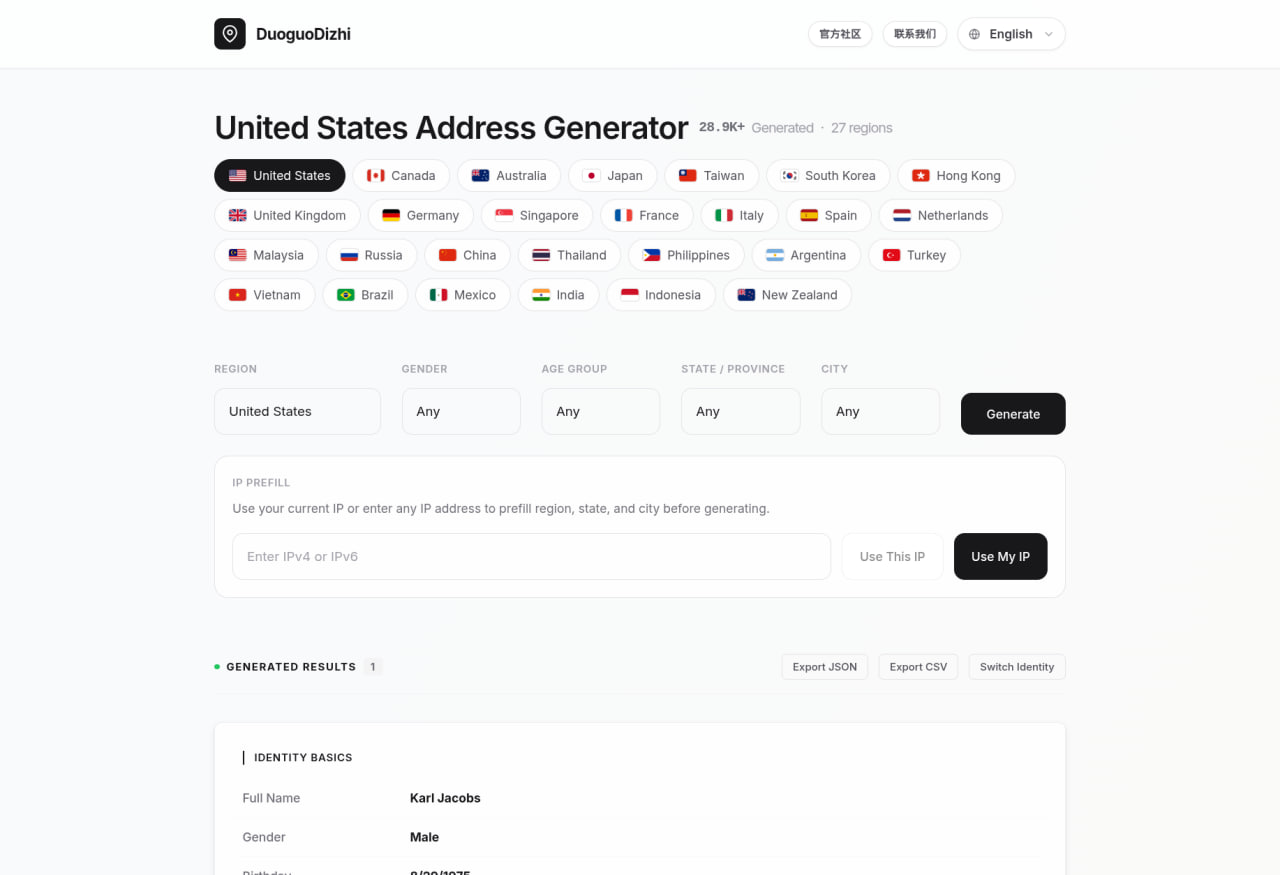Open the Gender dropdown

(x=461, y=411)
